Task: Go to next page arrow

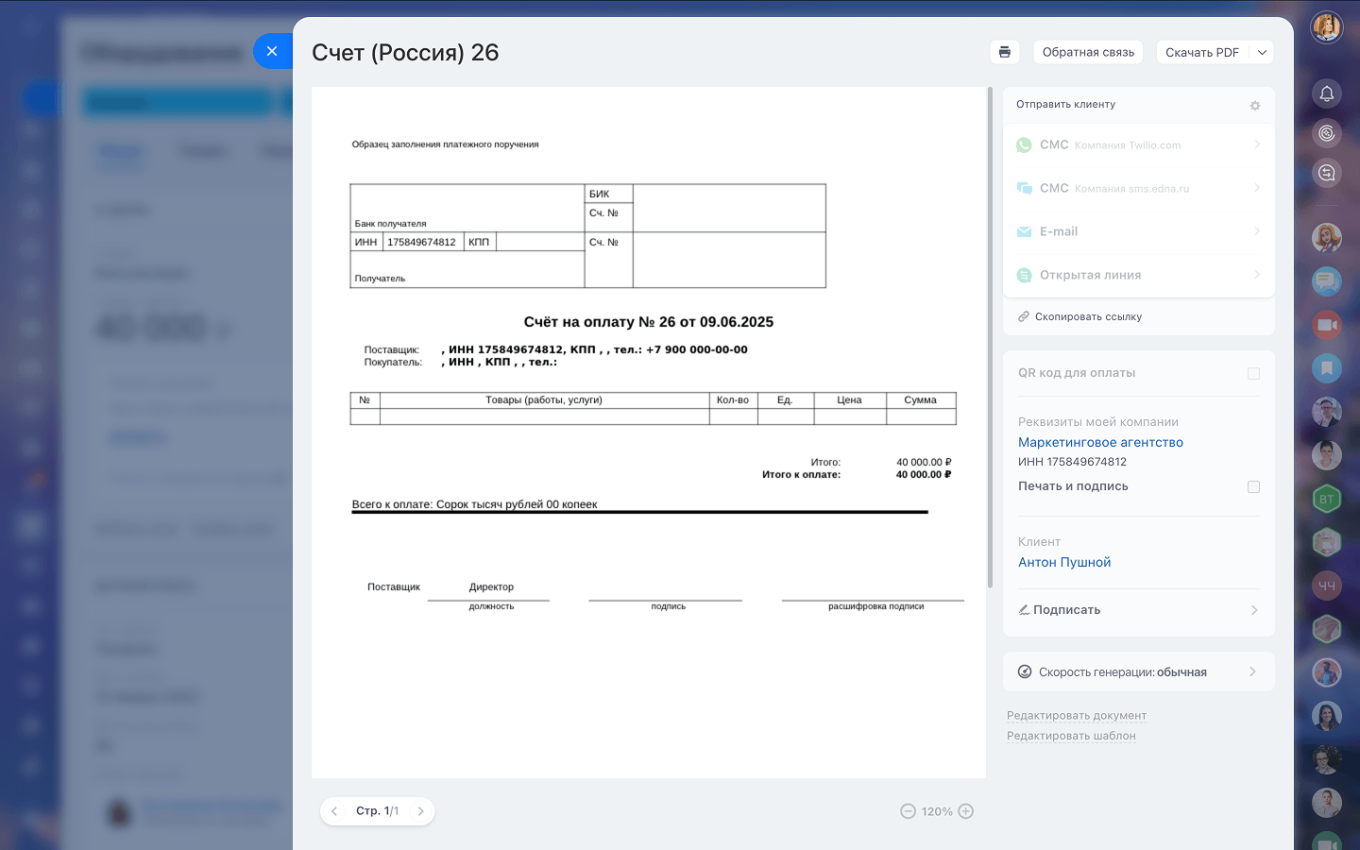Action: pyautogui.click(x=421, y=811)
